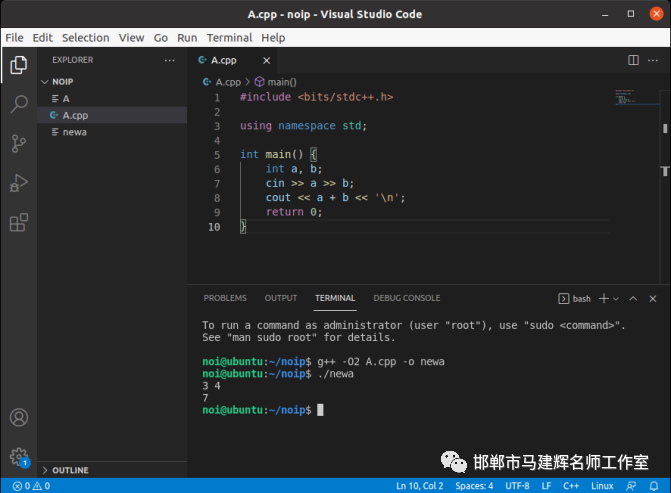Click line number 1 in the gutter
Viewport: 671px width, 493px height.
pos(217,98)
